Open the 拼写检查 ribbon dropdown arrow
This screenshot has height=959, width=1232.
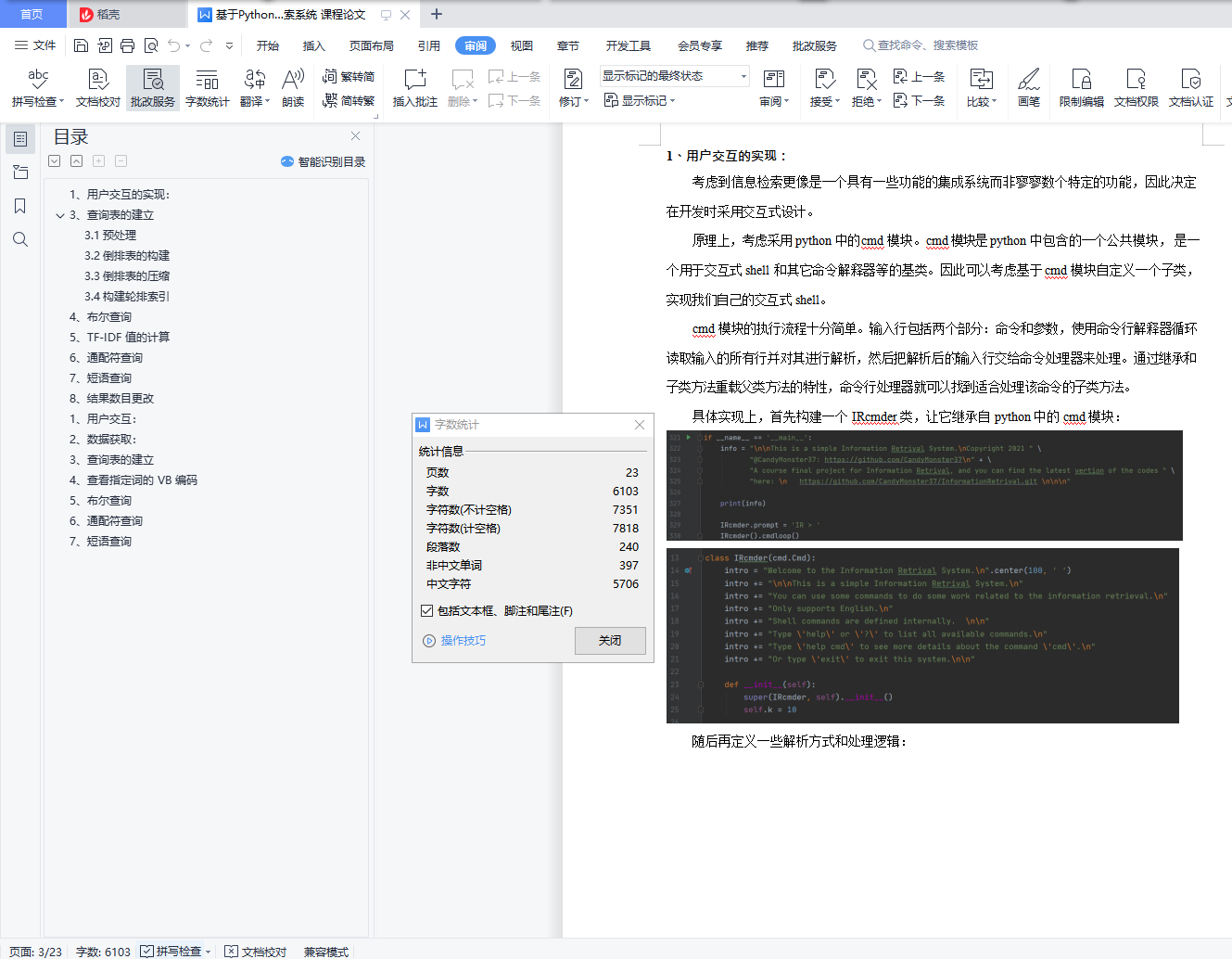(x=62, y=102)
